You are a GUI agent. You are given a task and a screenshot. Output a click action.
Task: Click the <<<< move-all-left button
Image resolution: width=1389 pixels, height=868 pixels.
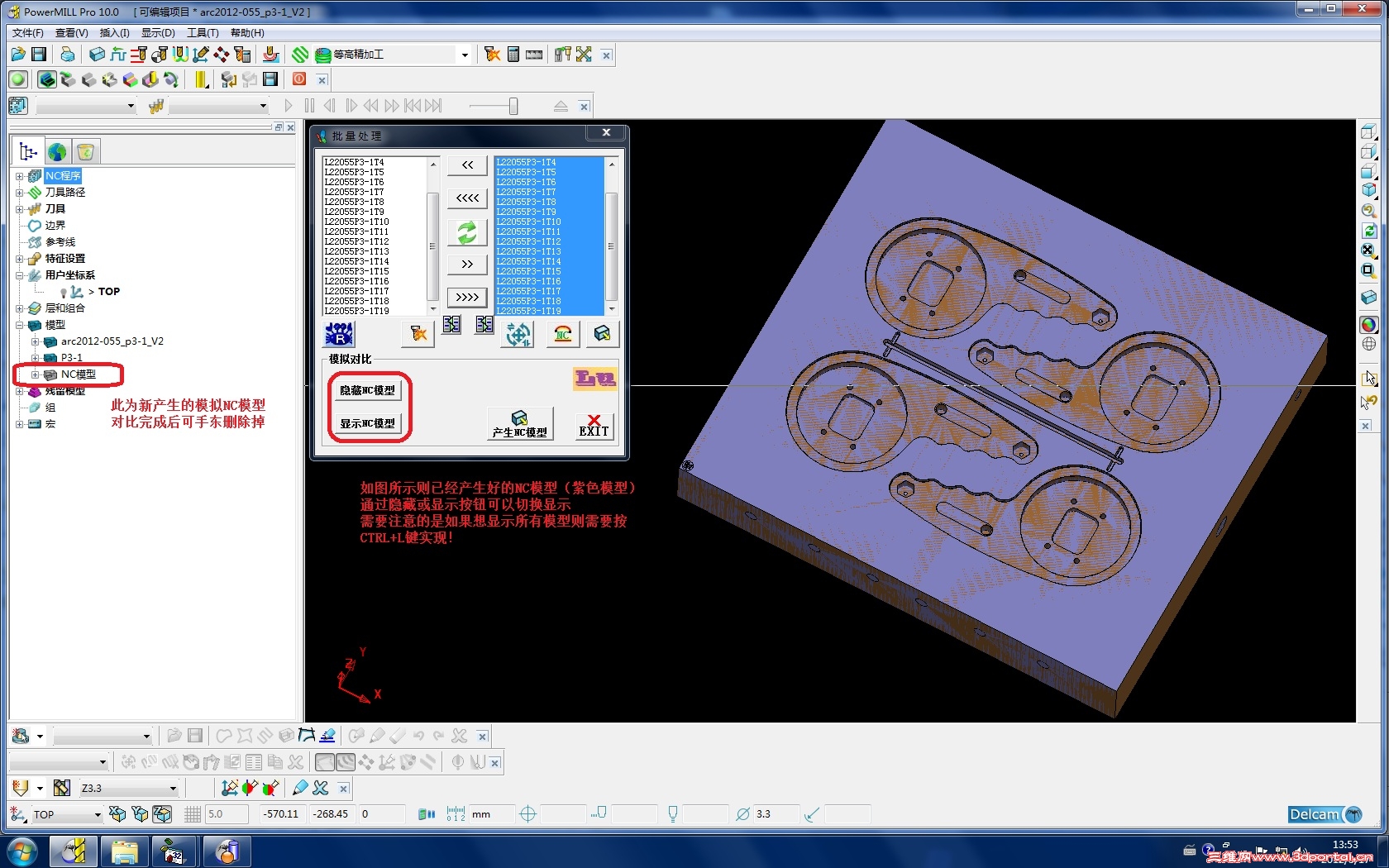(x=467, y=198)
